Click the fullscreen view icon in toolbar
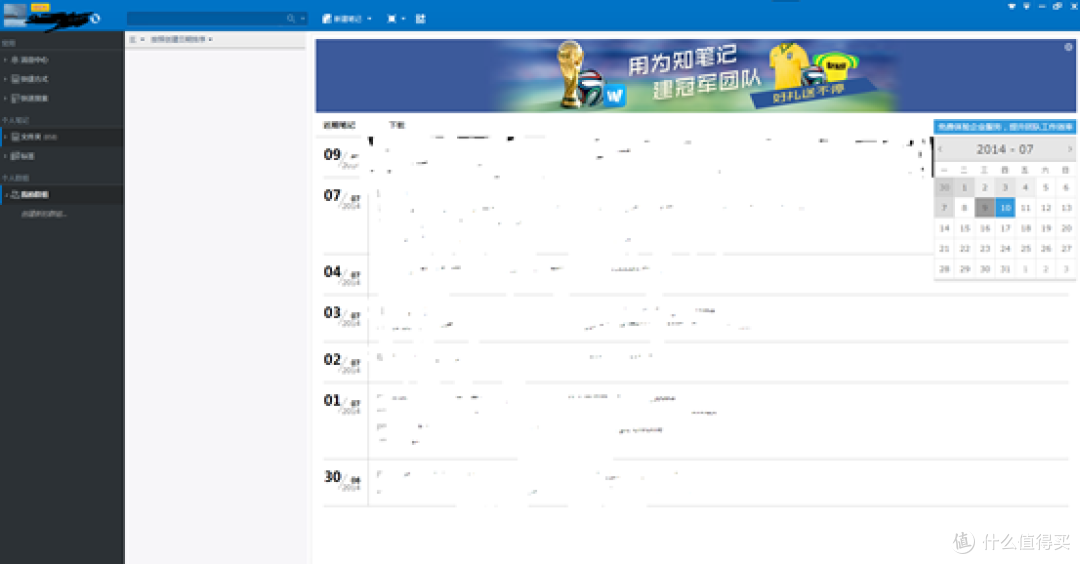This screenshot has width=1080, height=564. tap(391, 19)
